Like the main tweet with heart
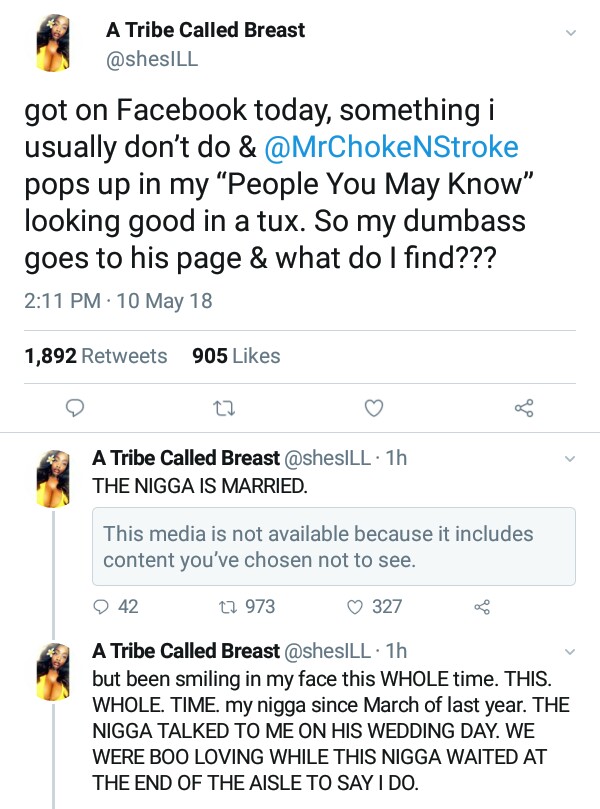 pos(373,407)
